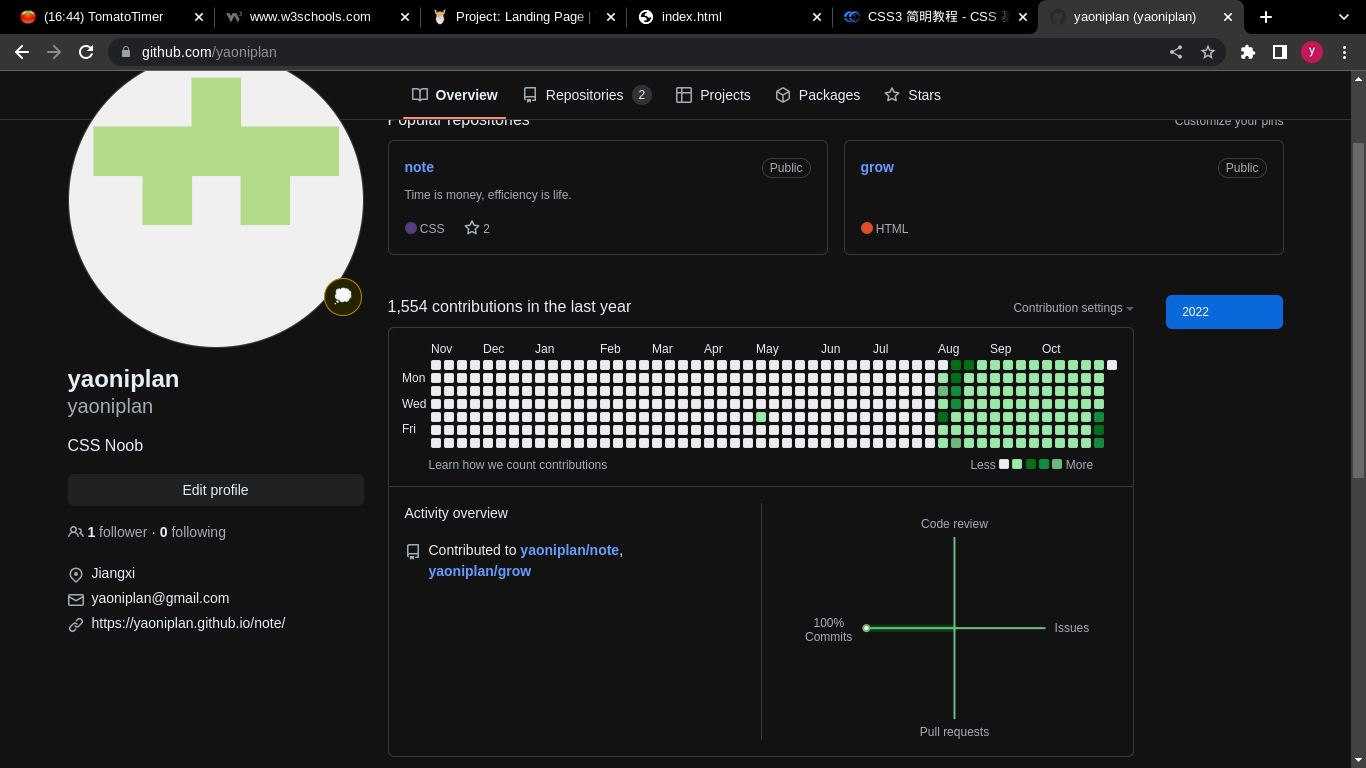Open the Repositories tab

(587, 95)
